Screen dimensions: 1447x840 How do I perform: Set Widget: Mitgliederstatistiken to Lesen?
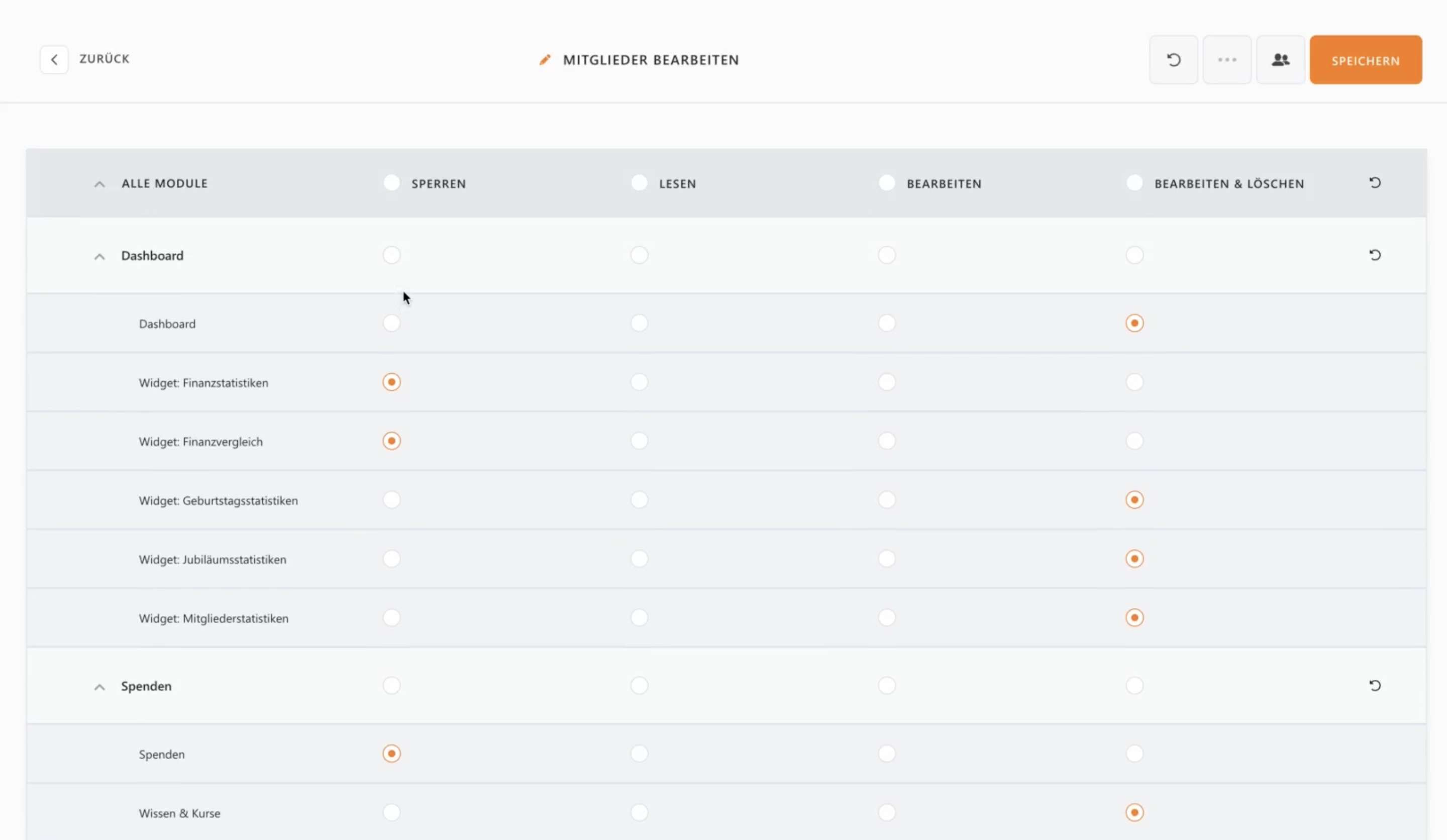pos(639,618)
